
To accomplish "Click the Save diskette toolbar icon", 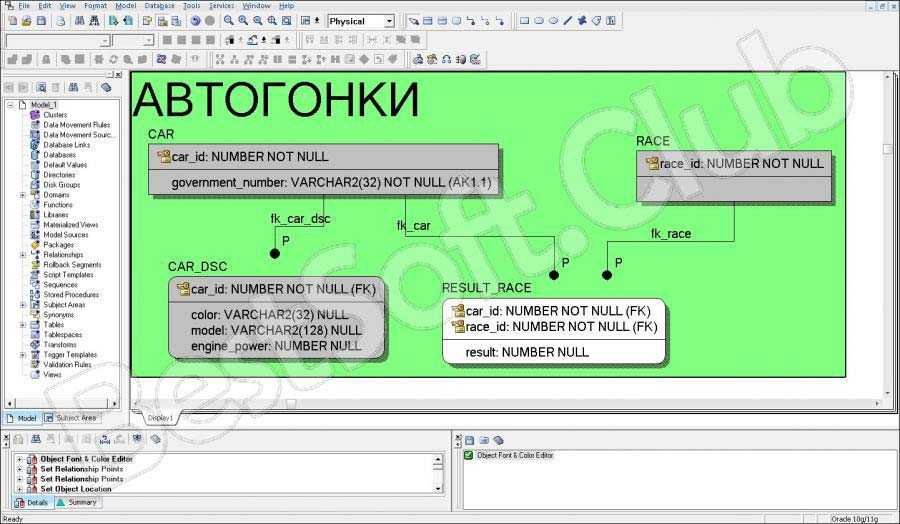I will point(41,21).
